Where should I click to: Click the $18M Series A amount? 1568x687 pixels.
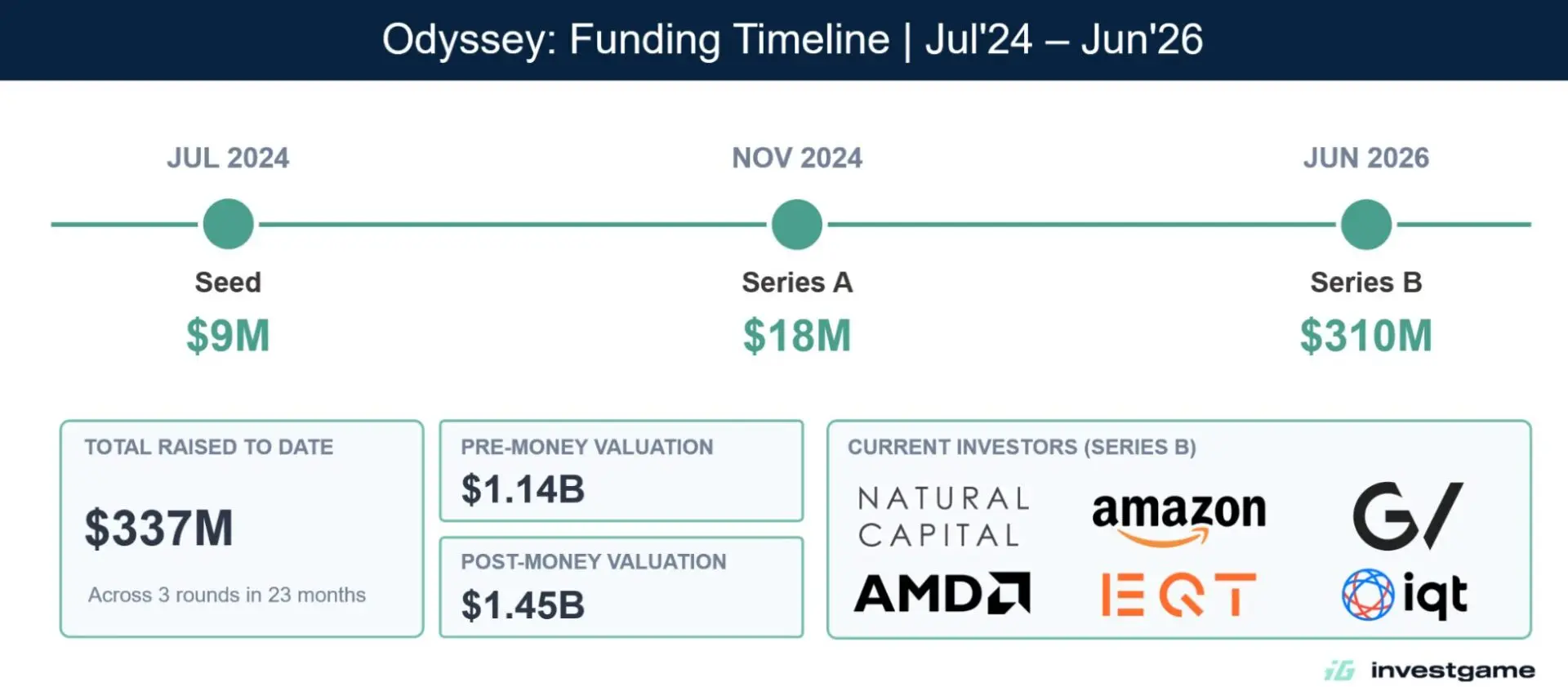click(797, 336)
